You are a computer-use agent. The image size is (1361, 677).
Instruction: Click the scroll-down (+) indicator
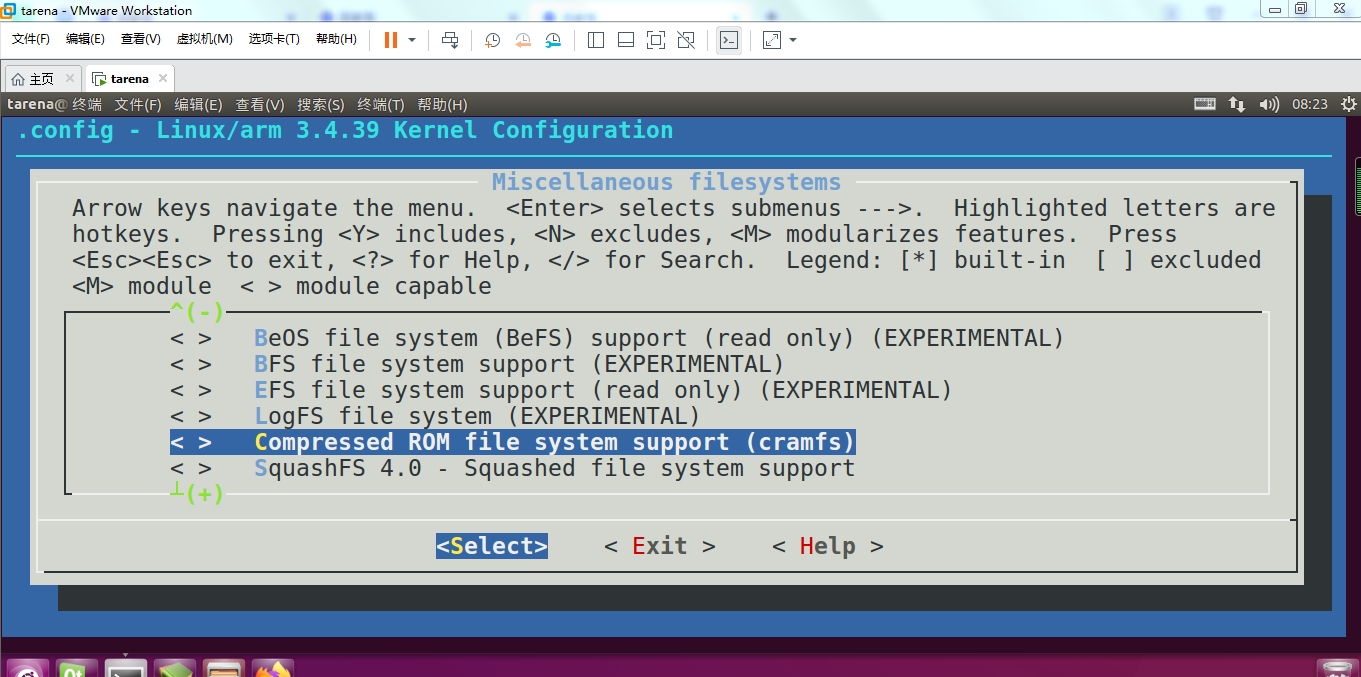point(197,494)
